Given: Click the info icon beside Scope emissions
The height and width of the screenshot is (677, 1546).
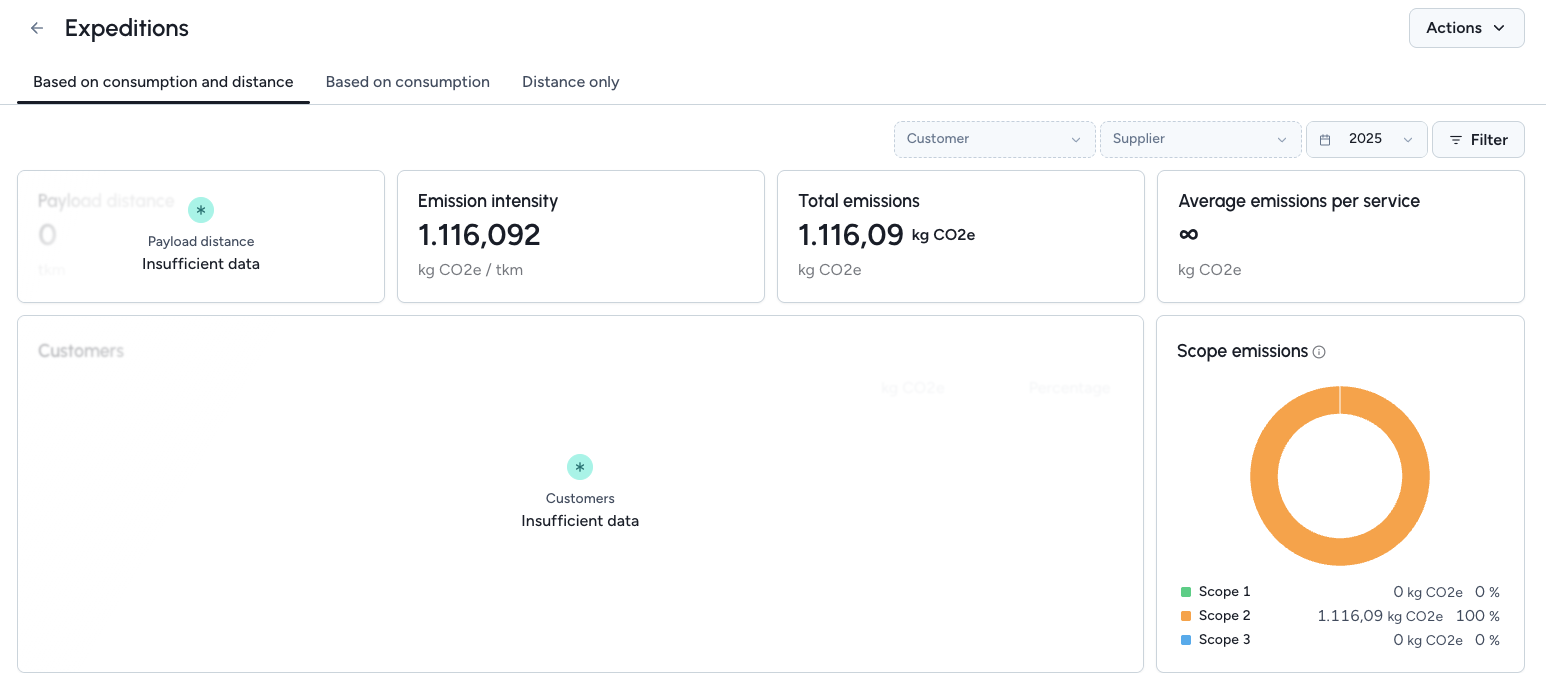Looking at the screenshot, I should [1319, 352].
